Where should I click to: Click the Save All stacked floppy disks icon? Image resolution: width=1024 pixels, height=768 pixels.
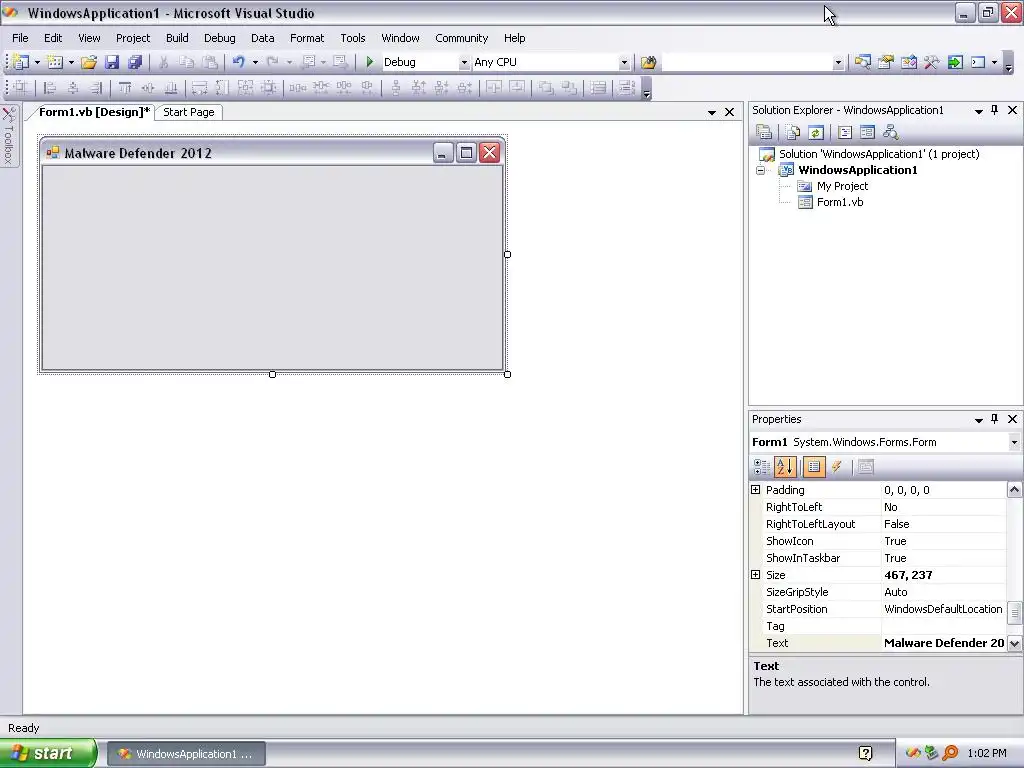click(135, 62)
